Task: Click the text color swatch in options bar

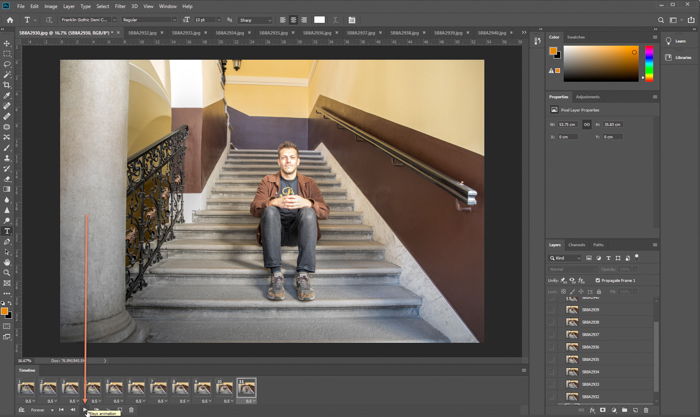Action: 320,19
